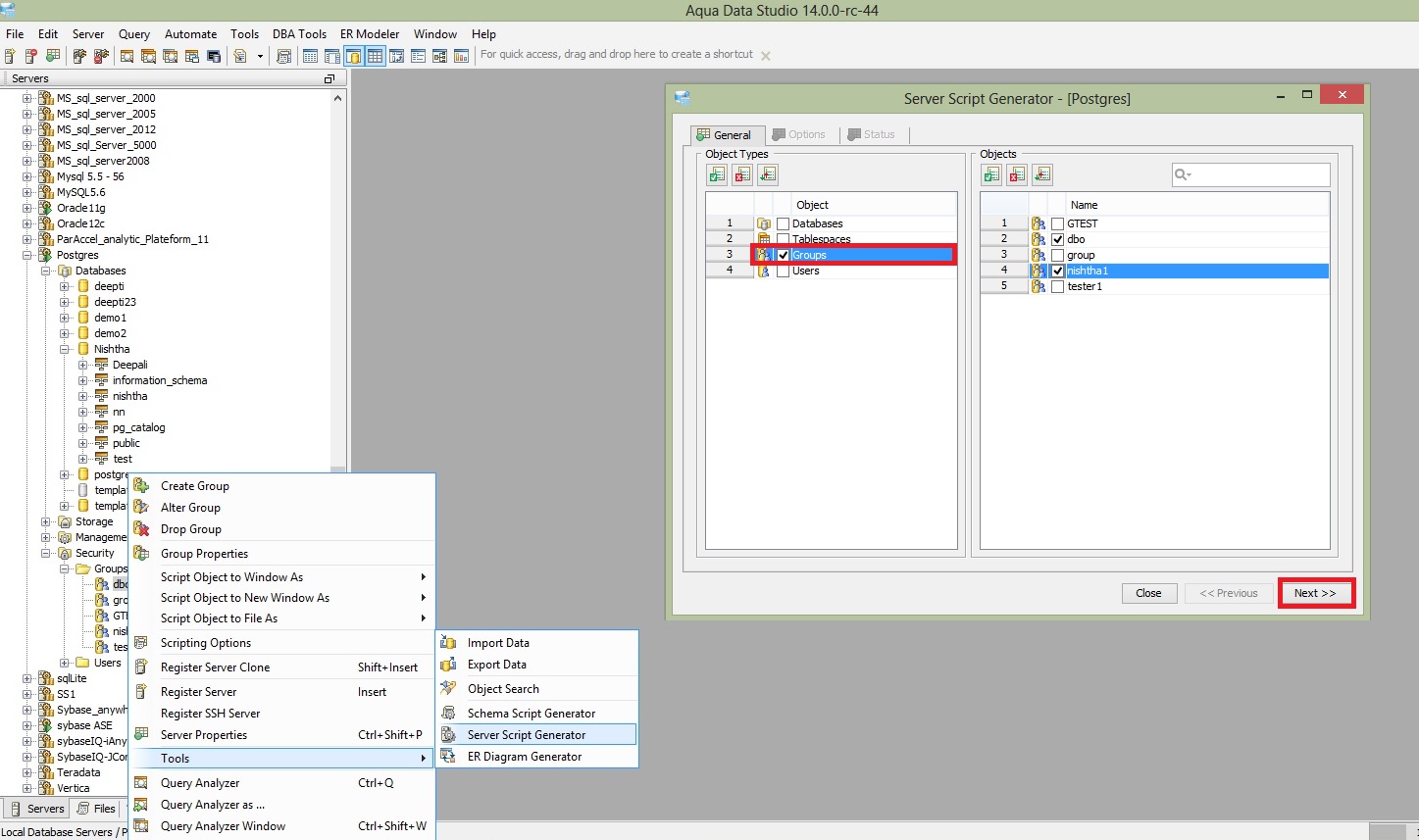Click the GTEST group icon in Objects list
Image resolution: width=1419 pixels, height=840 pixels.
1039,223
